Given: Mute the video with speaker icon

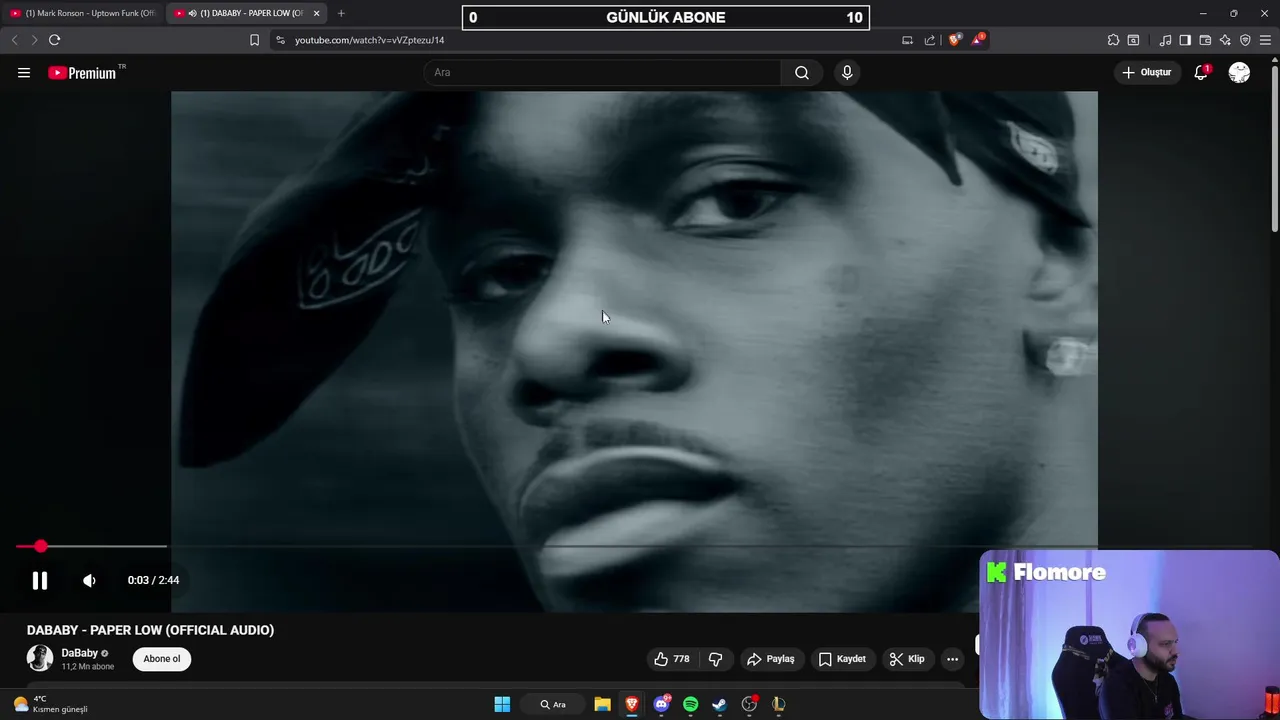Looking at the screenshot, I should coord(89,580).
